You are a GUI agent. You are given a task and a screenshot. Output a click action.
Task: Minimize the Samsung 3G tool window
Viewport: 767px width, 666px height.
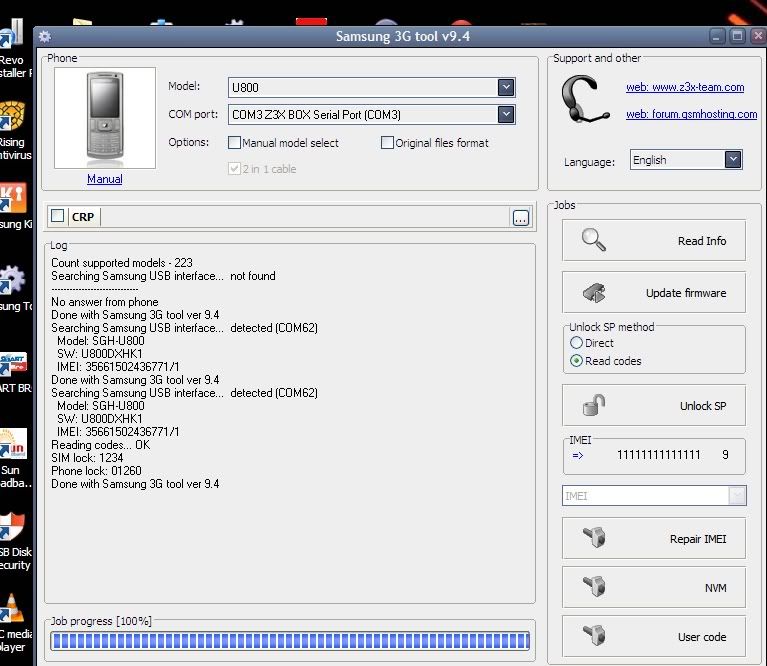tap(717, 36)
